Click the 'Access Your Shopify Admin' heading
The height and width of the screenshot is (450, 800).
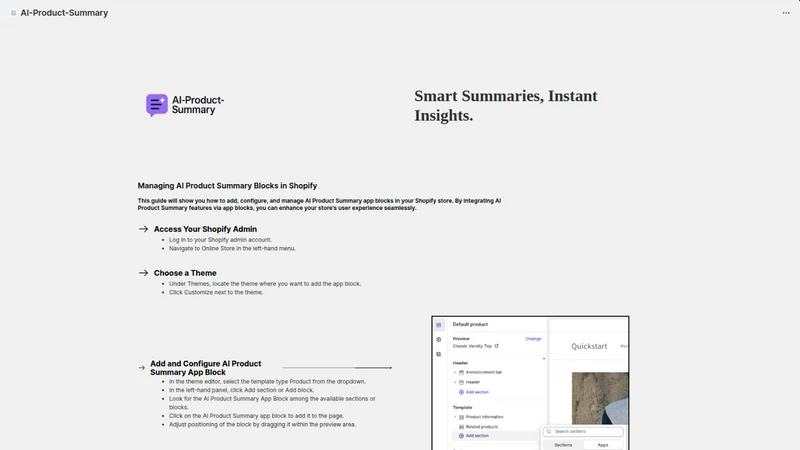coord(205,229)
